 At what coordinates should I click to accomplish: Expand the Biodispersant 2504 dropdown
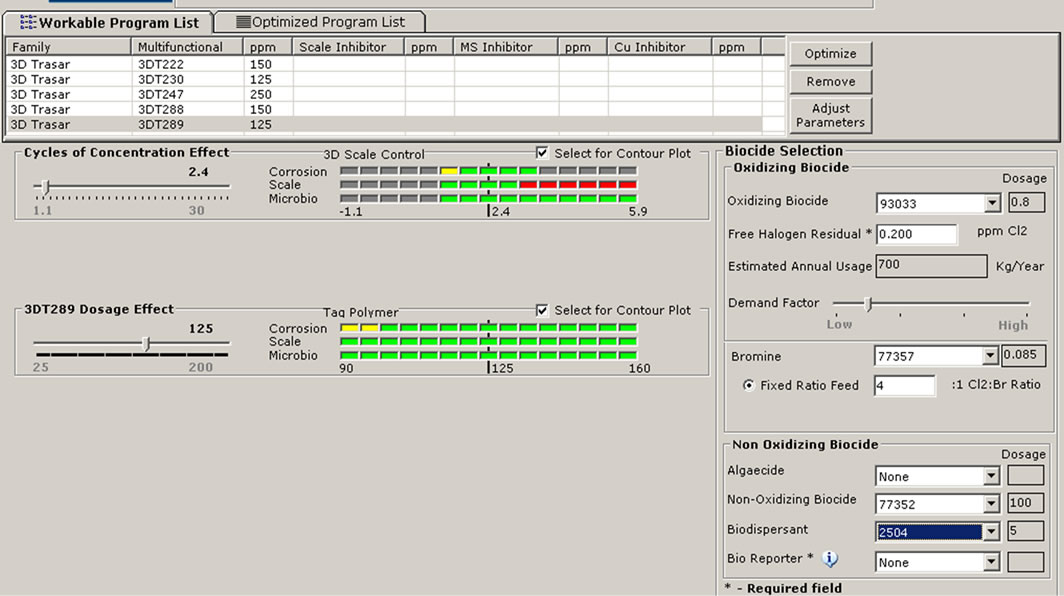(x=991, y=532)
